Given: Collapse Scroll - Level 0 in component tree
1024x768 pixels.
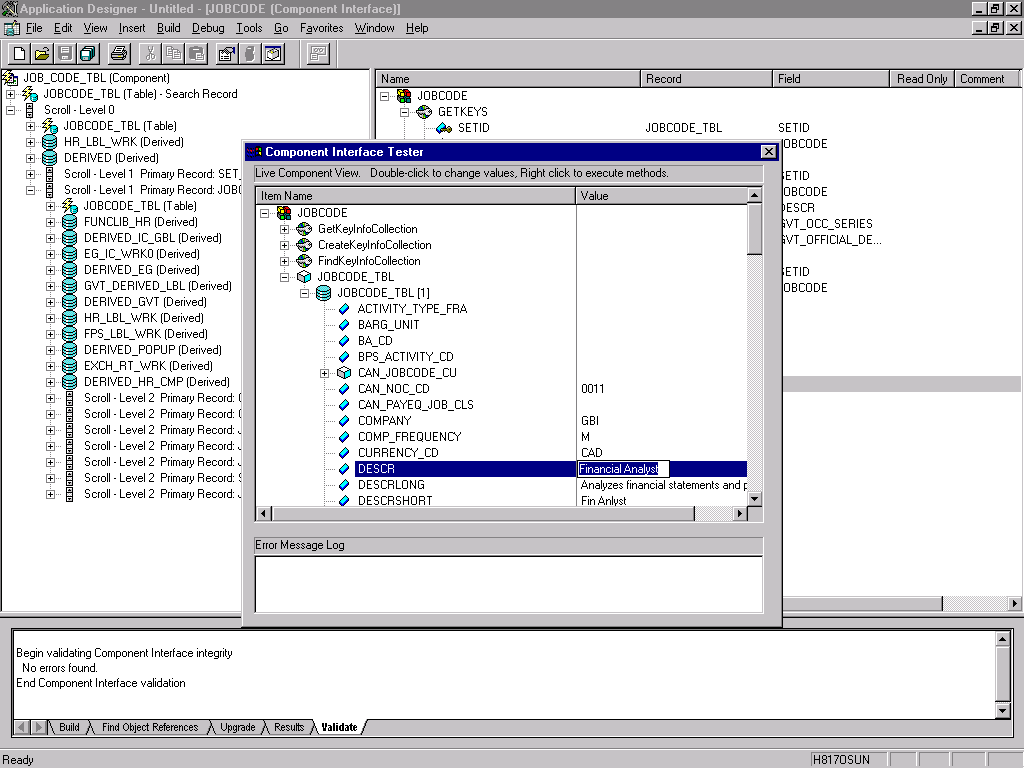Looking at the screenshot, I should (10, 110).
